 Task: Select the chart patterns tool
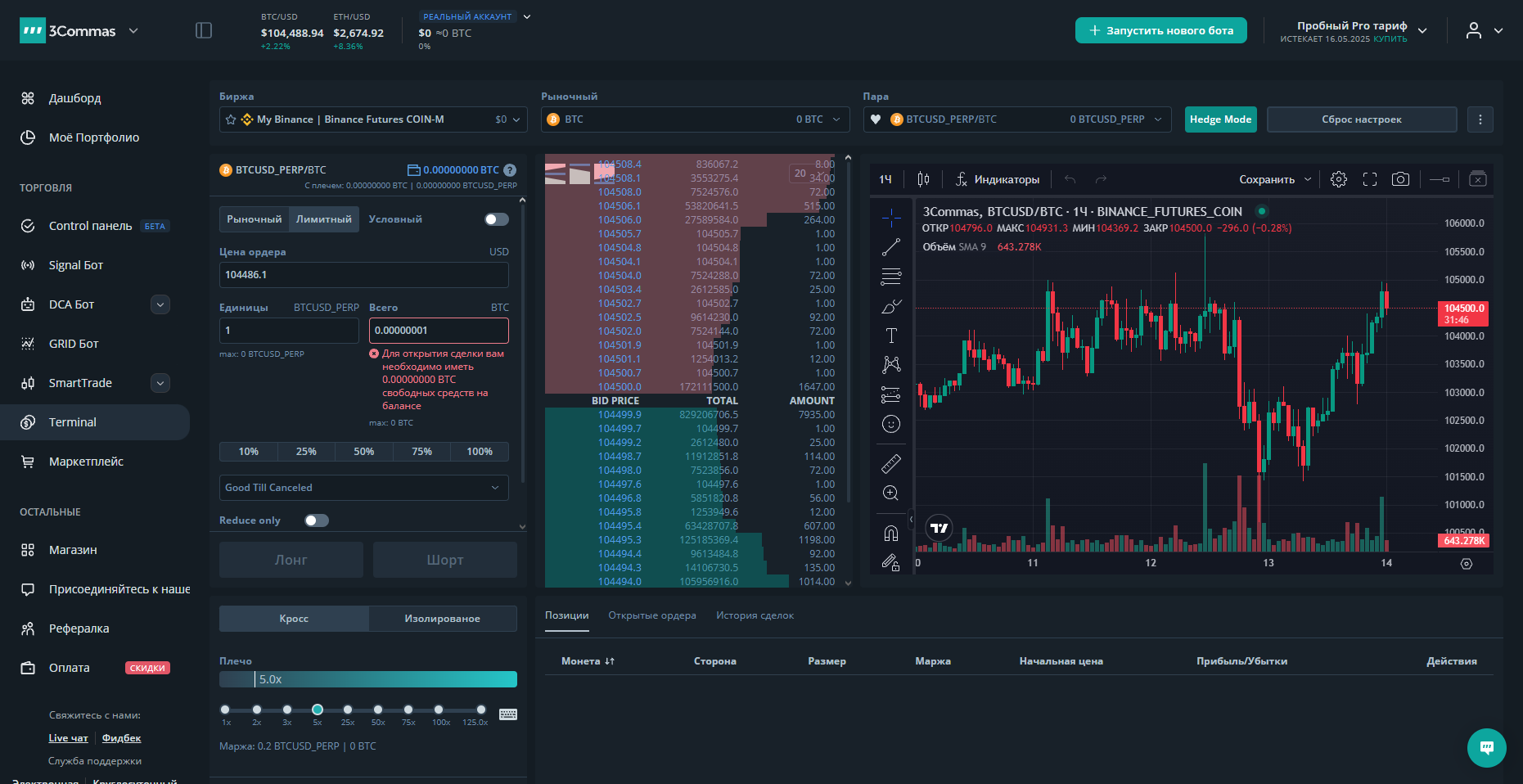pos(891,365)
